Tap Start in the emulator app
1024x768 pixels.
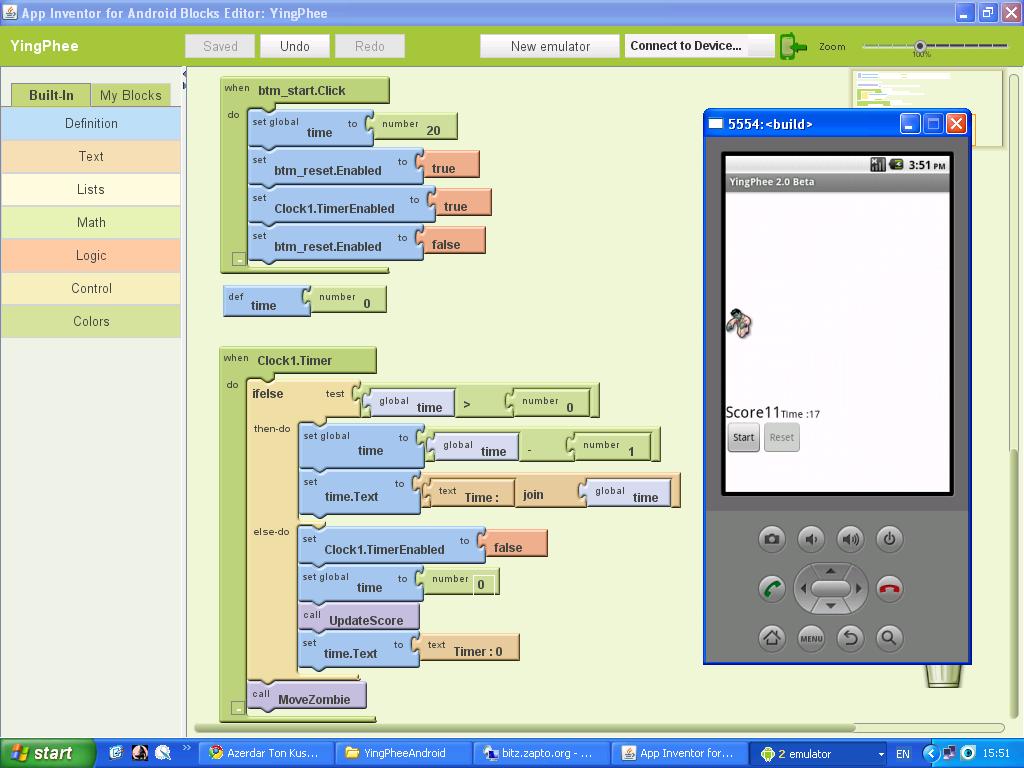point(743,438)
